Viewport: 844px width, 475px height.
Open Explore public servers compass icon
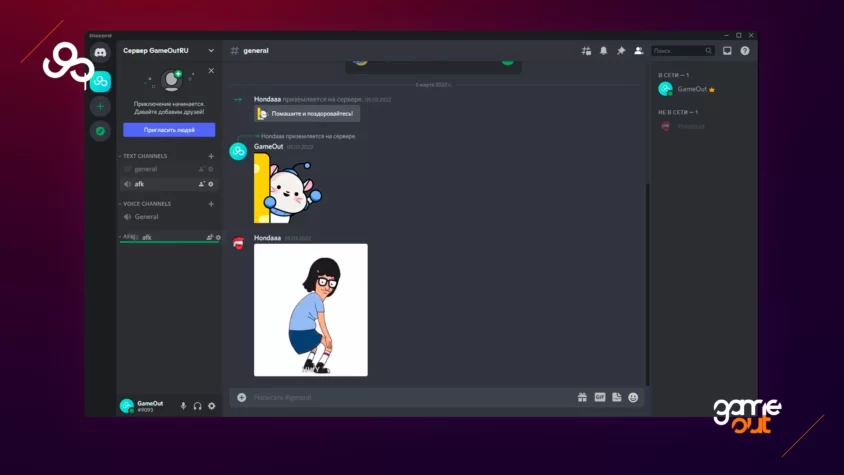[100, 131]
